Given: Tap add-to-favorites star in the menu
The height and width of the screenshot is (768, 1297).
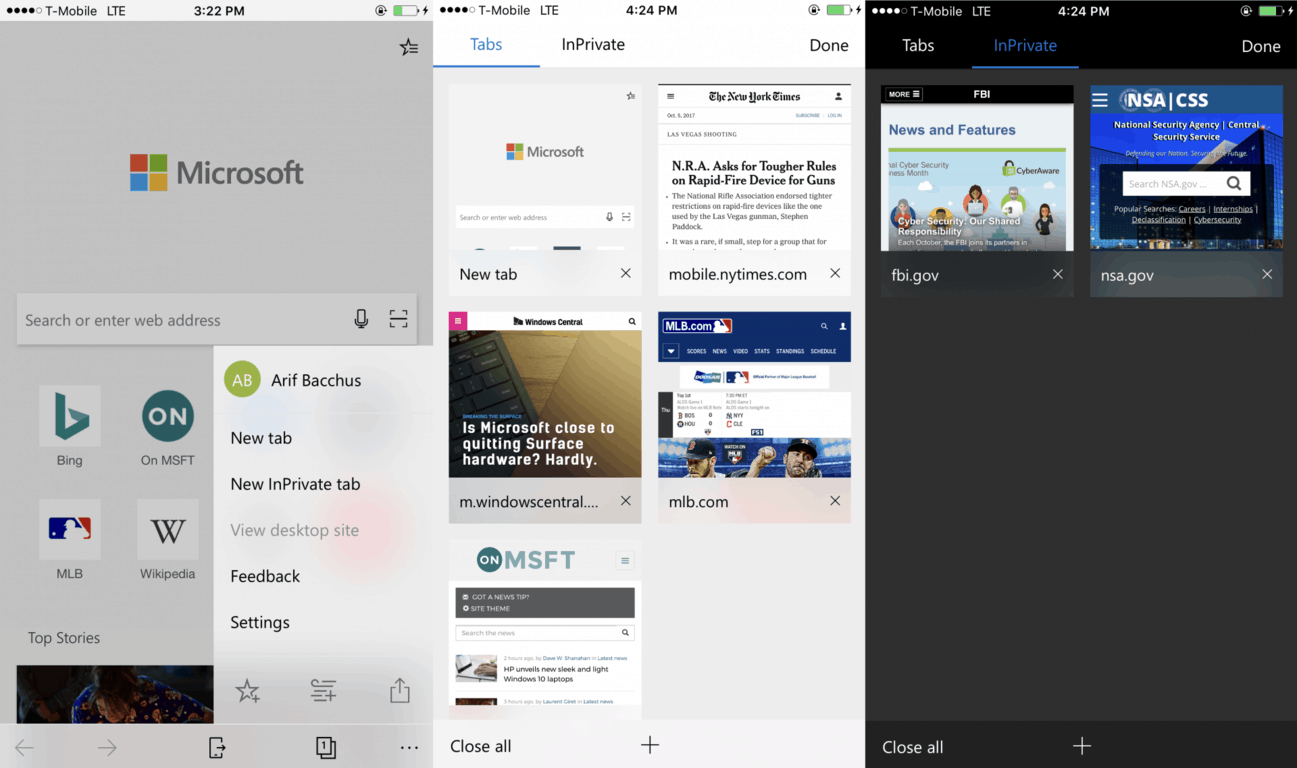Looking at the screenshot, I should click(x=248, y=691).
